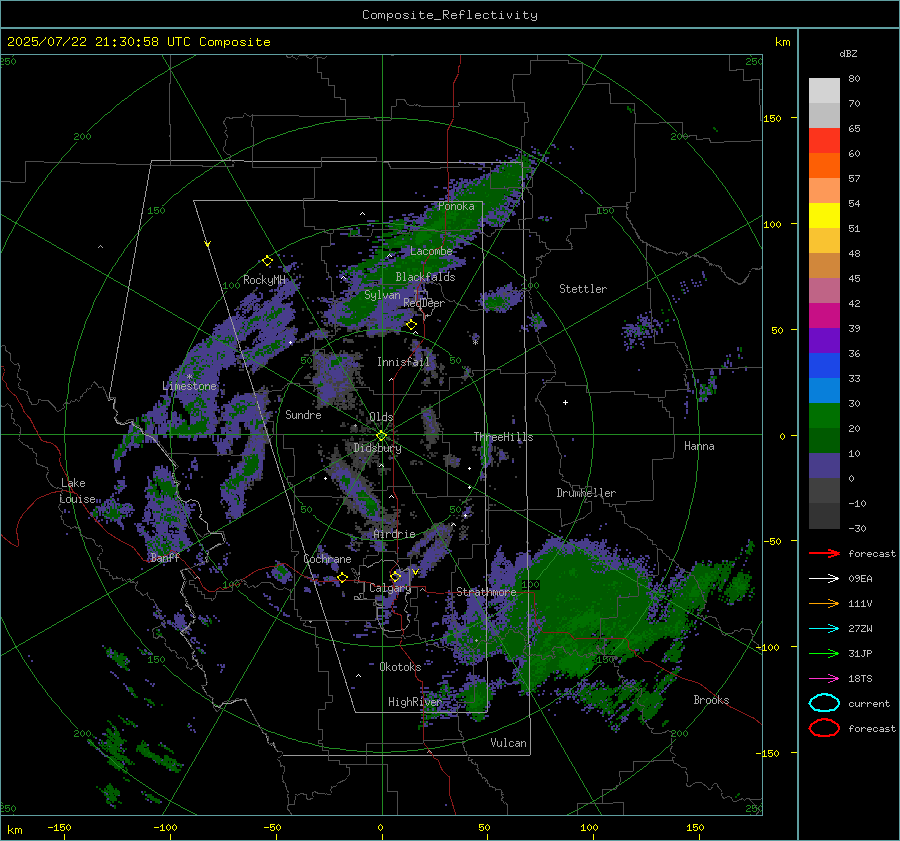This screenshot has height=841, width=900.
Task: Click the radar-center diamond above Didsbury
Action: click(x=381, y=436)
